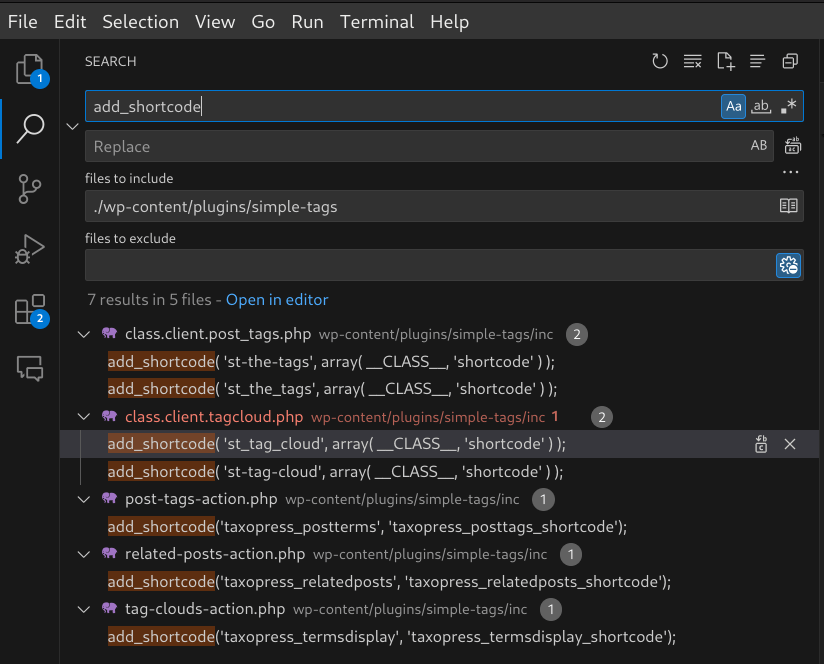
Task: Open the Explorer view in activity bar
Action: 30,69
